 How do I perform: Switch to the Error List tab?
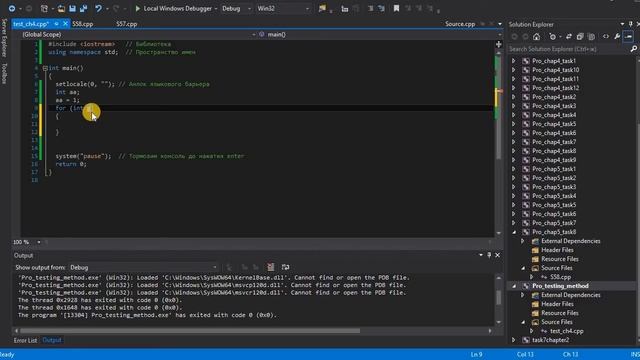pos(25,340)
